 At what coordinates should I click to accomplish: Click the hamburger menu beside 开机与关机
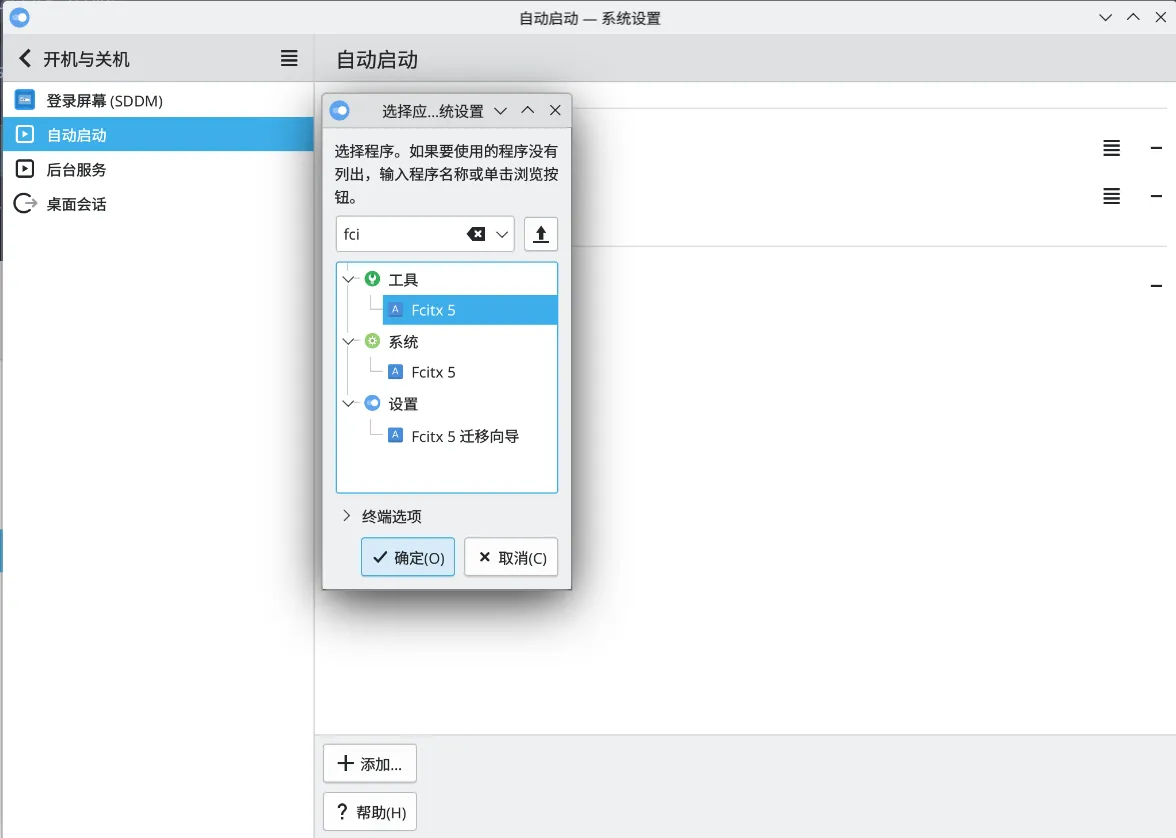tap(289, 59)
